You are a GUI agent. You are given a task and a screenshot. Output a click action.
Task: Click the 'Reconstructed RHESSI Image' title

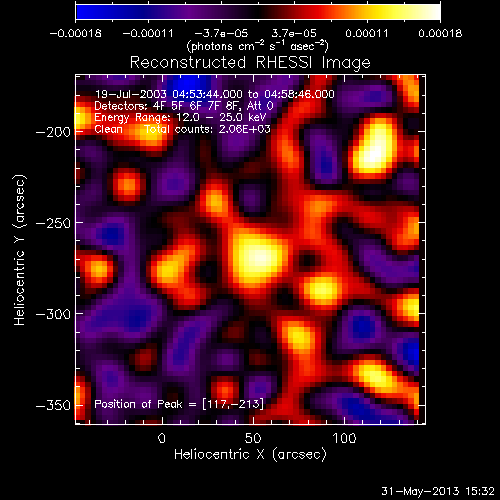pos(250,63)
